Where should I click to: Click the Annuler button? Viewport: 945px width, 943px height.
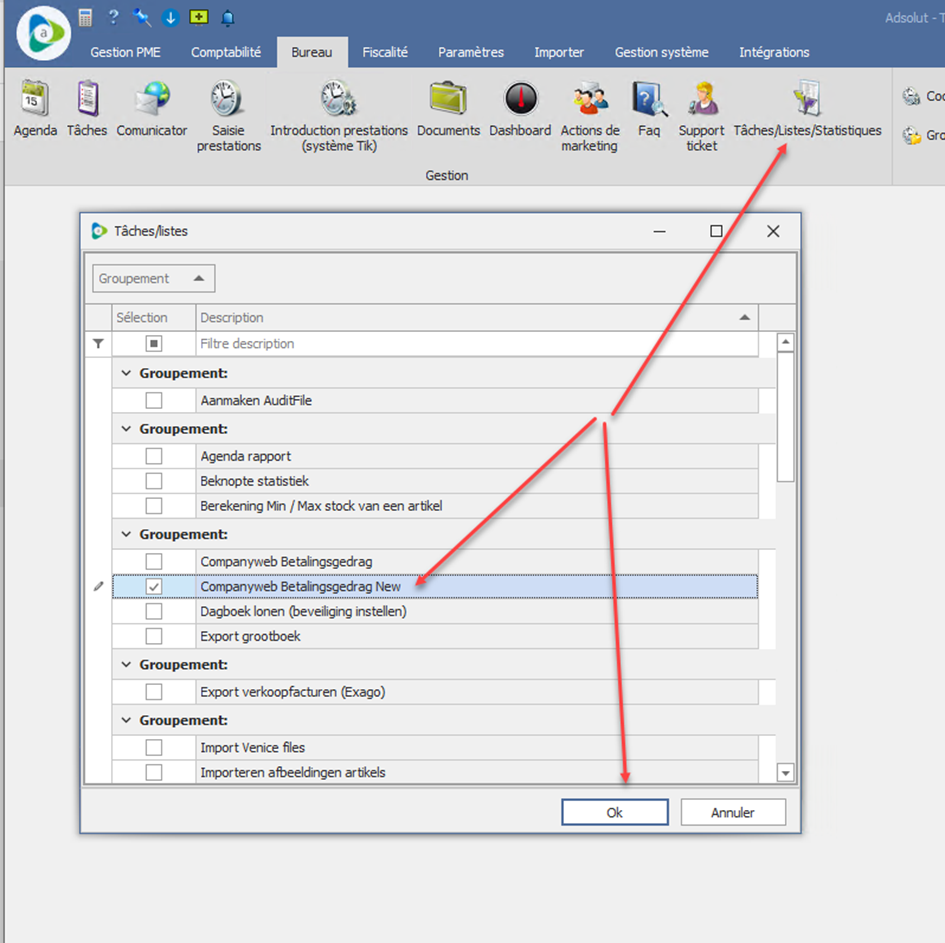pyautogui.click(x=733, y=812)
